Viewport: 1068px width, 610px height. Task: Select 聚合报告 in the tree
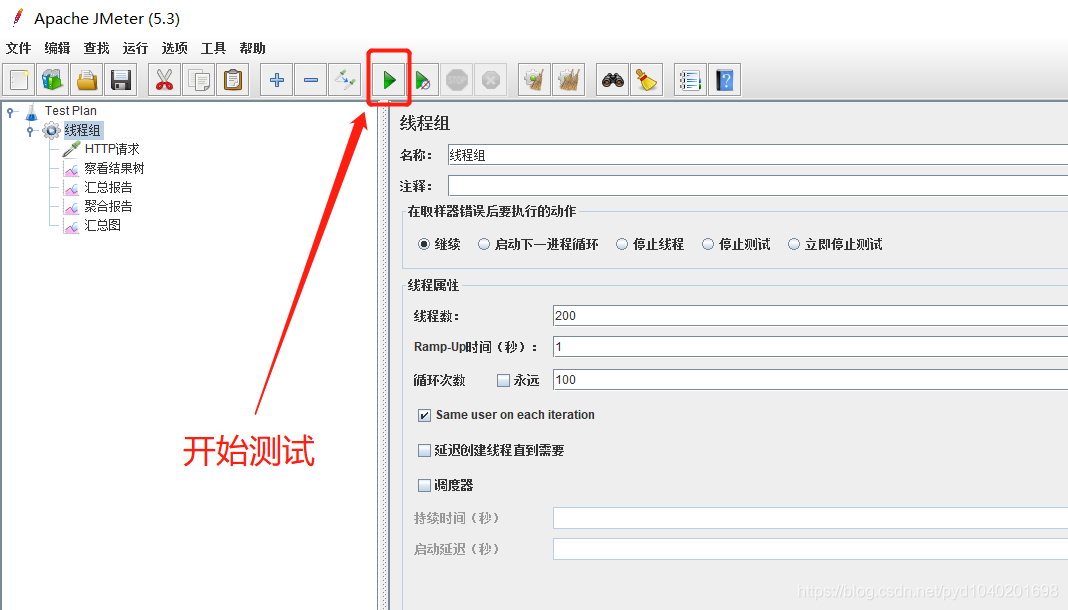tap(108, 206)
